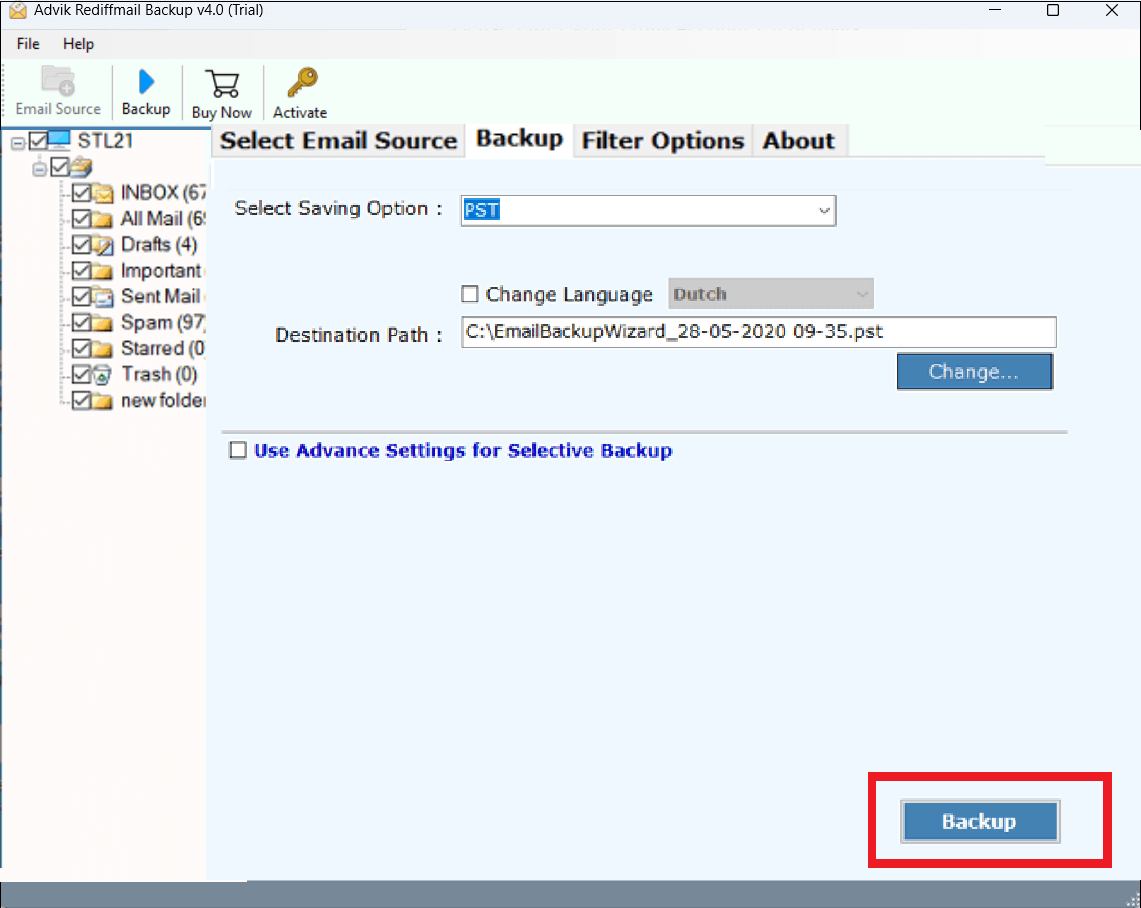Switch to the About tab
The image size is (1141, 908).
799,140
